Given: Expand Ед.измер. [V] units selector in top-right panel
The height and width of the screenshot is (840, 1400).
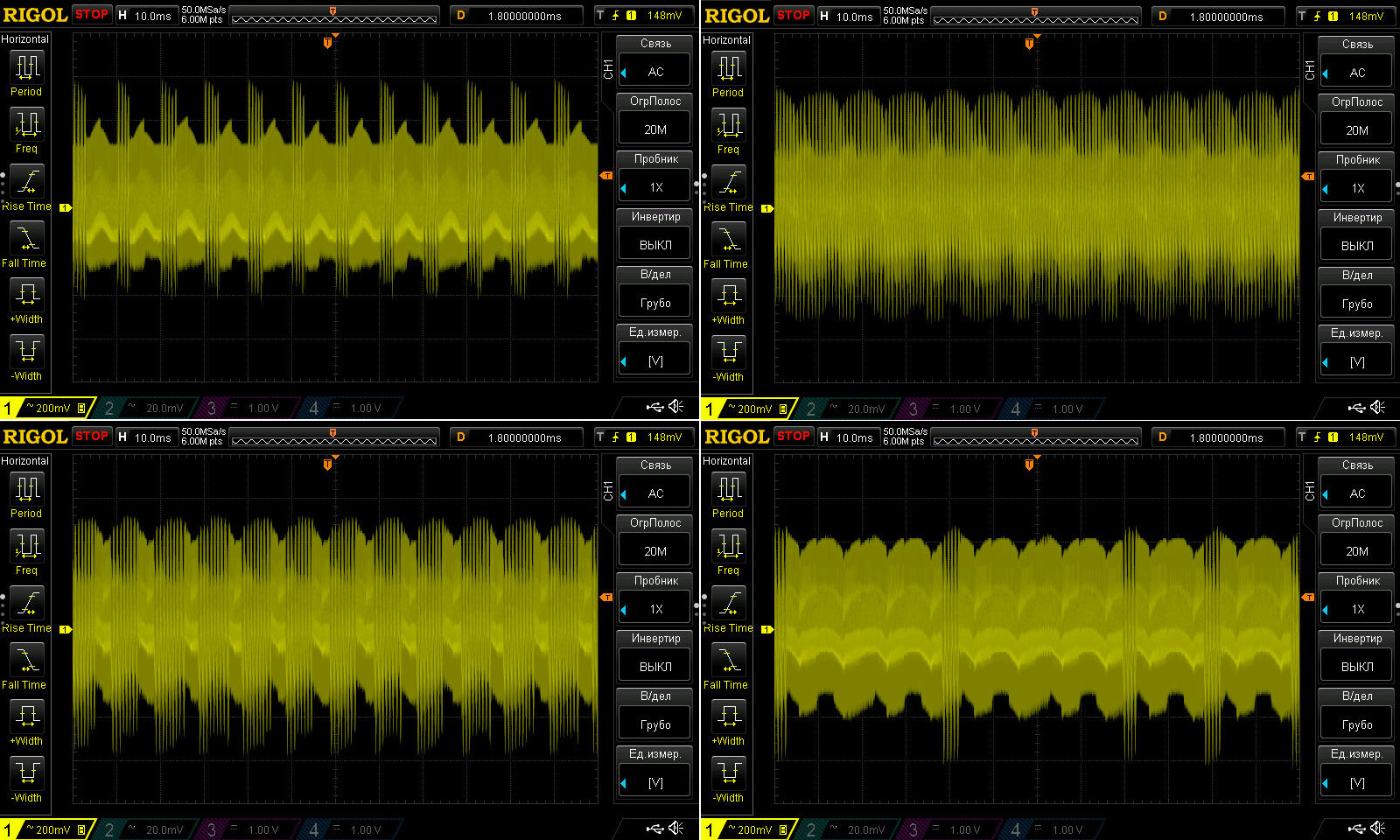Looking at the screenshot, I should coord(1356,361).
